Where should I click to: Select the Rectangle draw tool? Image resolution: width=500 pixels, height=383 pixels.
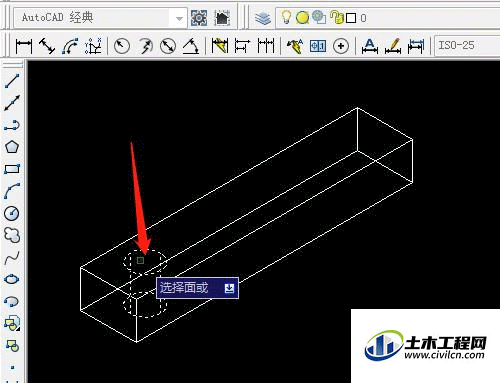(x=12, y=169)
